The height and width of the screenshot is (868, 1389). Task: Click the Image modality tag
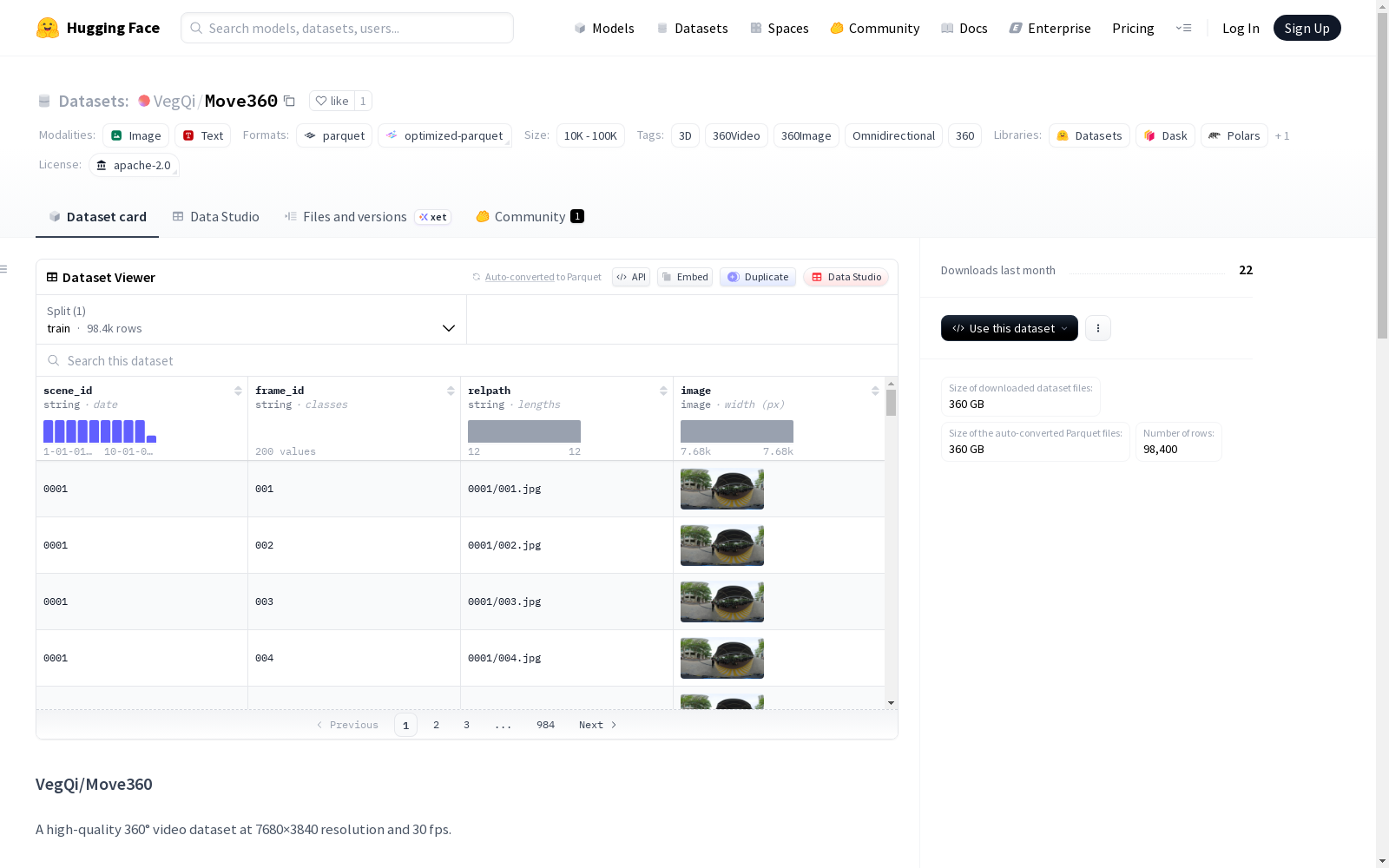tap(136, 135)
